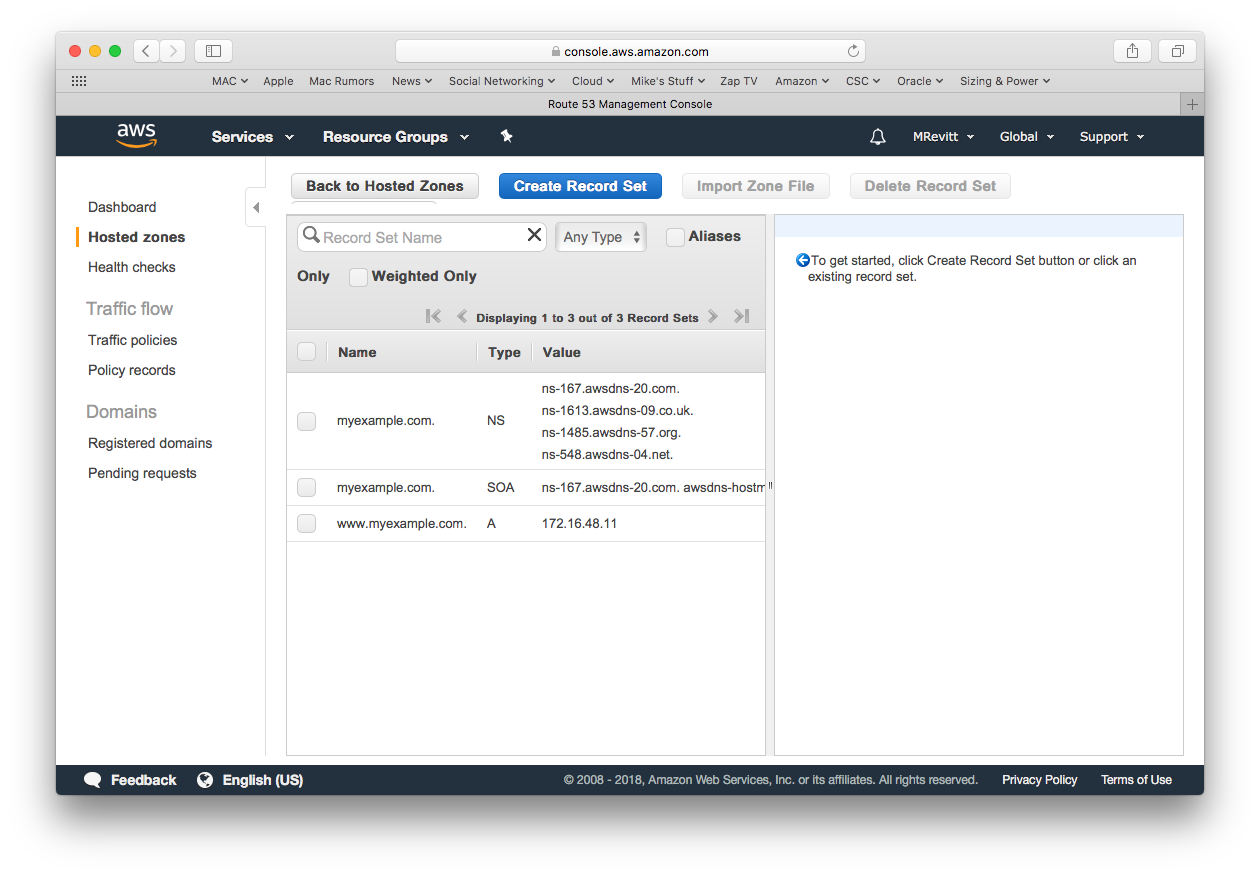Click the AWS logo

(x=136, y=136)
